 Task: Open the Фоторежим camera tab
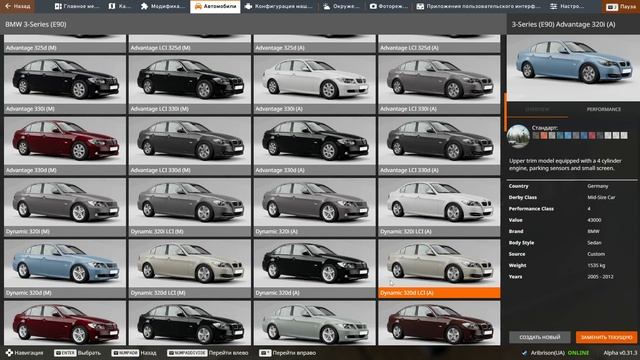(x=389, y=7)
